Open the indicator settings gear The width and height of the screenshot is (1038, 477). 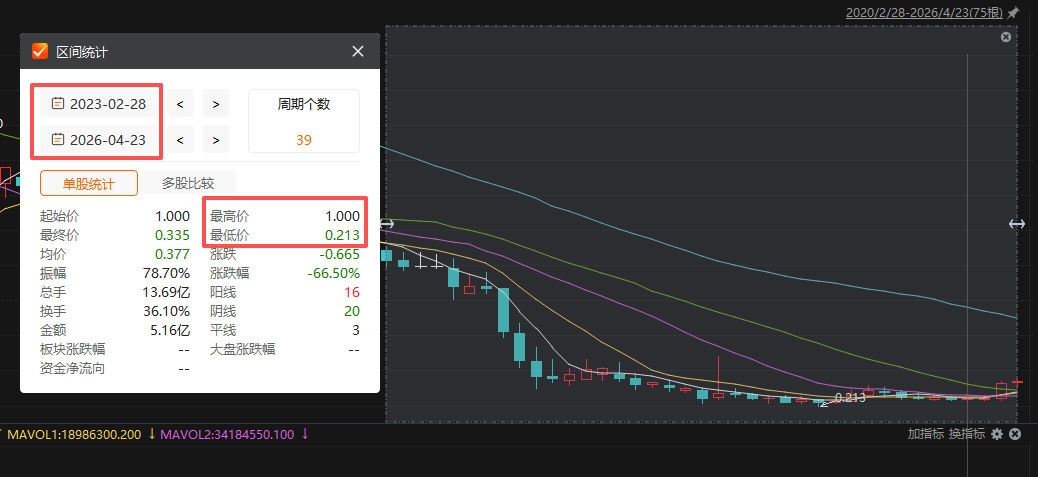996,434
